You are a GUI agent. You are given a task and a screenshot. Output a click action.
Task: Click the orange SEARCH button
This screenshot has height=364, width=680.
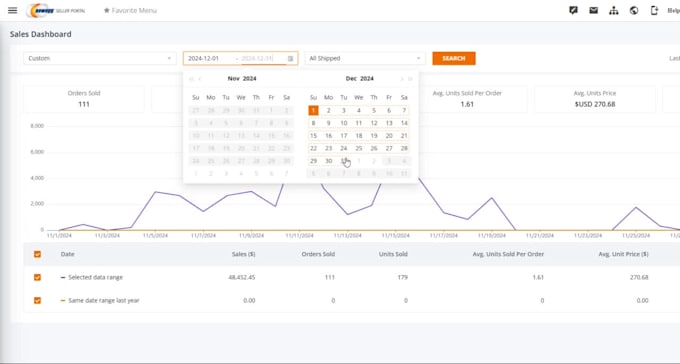point(454,58)
